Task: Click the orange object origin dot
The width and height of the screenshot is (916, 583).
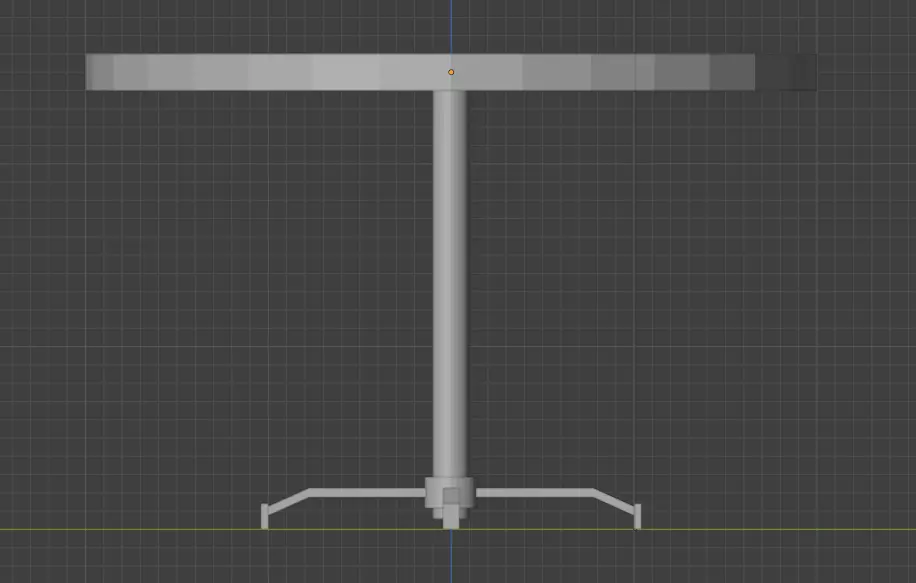Action: coord(451,72)
